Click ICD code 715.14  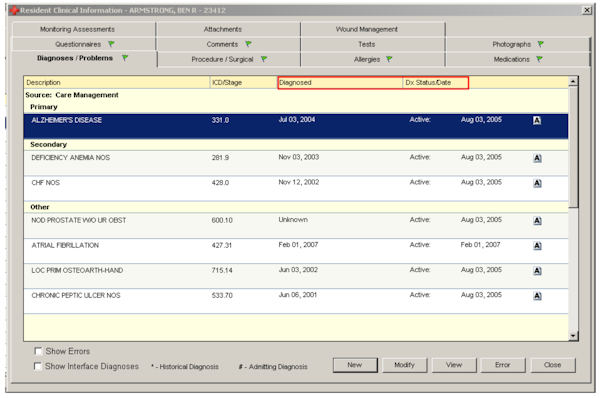pos(222,271)
